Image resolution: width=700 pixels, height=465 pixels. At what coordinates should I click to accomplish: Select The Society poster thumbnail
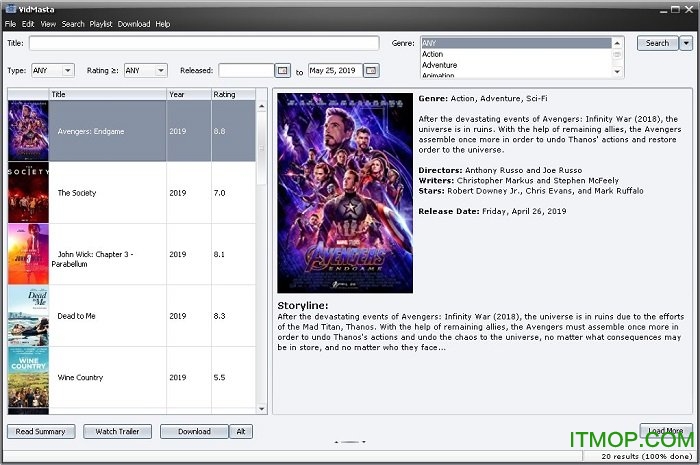[x=28, y=193]
